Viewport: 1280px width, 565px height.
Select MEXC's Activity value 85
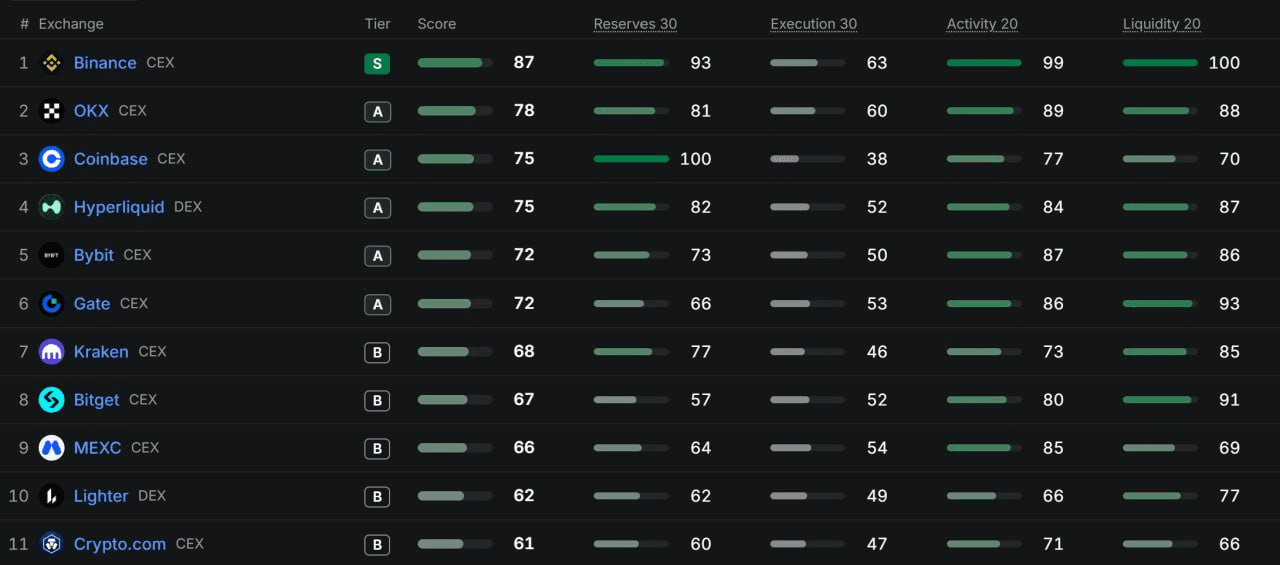point(1053,448)
